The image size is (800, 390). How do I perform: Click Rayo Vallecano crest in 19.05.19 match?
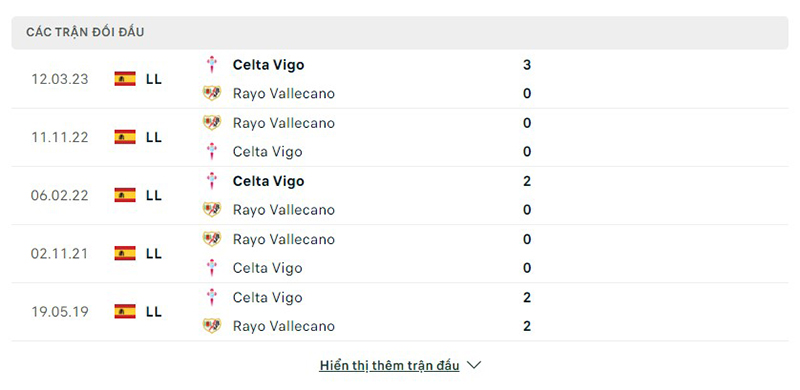click(211, 326)
